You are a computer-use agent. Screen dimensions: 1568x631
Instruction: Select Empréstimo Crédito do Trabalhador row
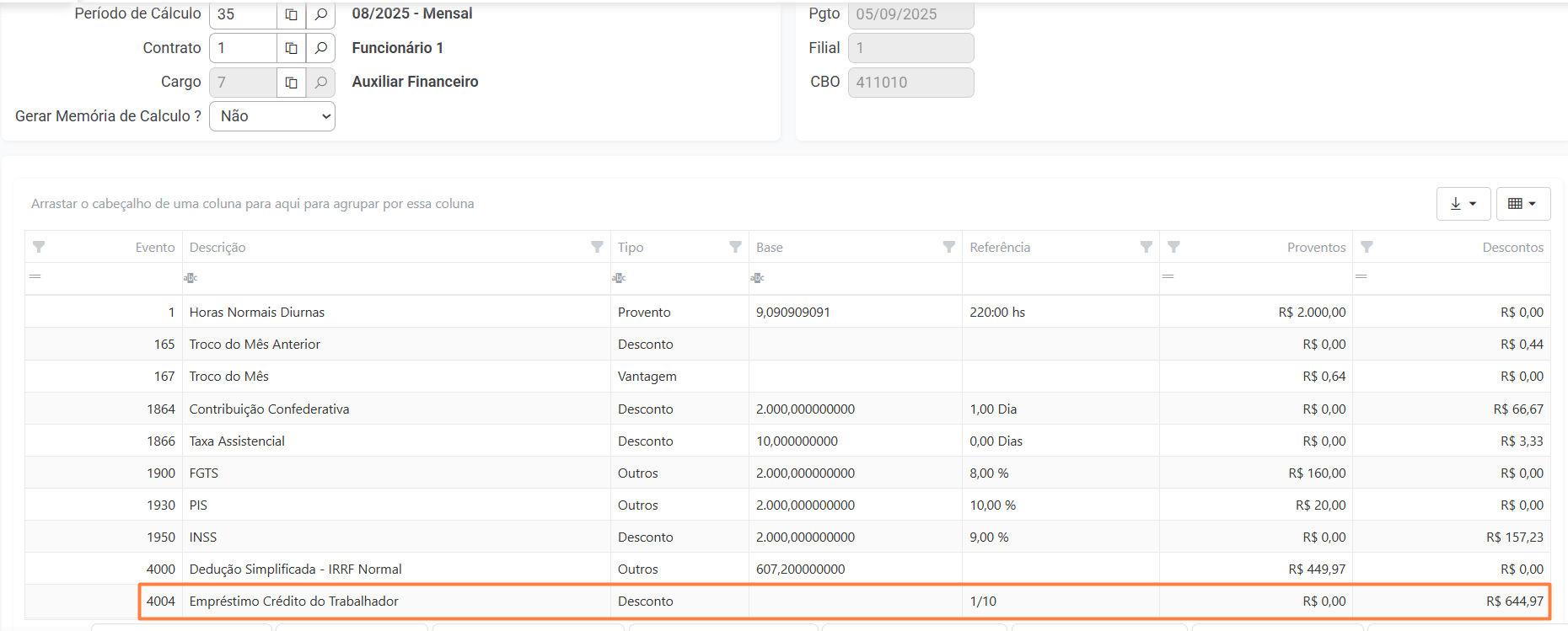pyautogui.click(x=787, y=601)
